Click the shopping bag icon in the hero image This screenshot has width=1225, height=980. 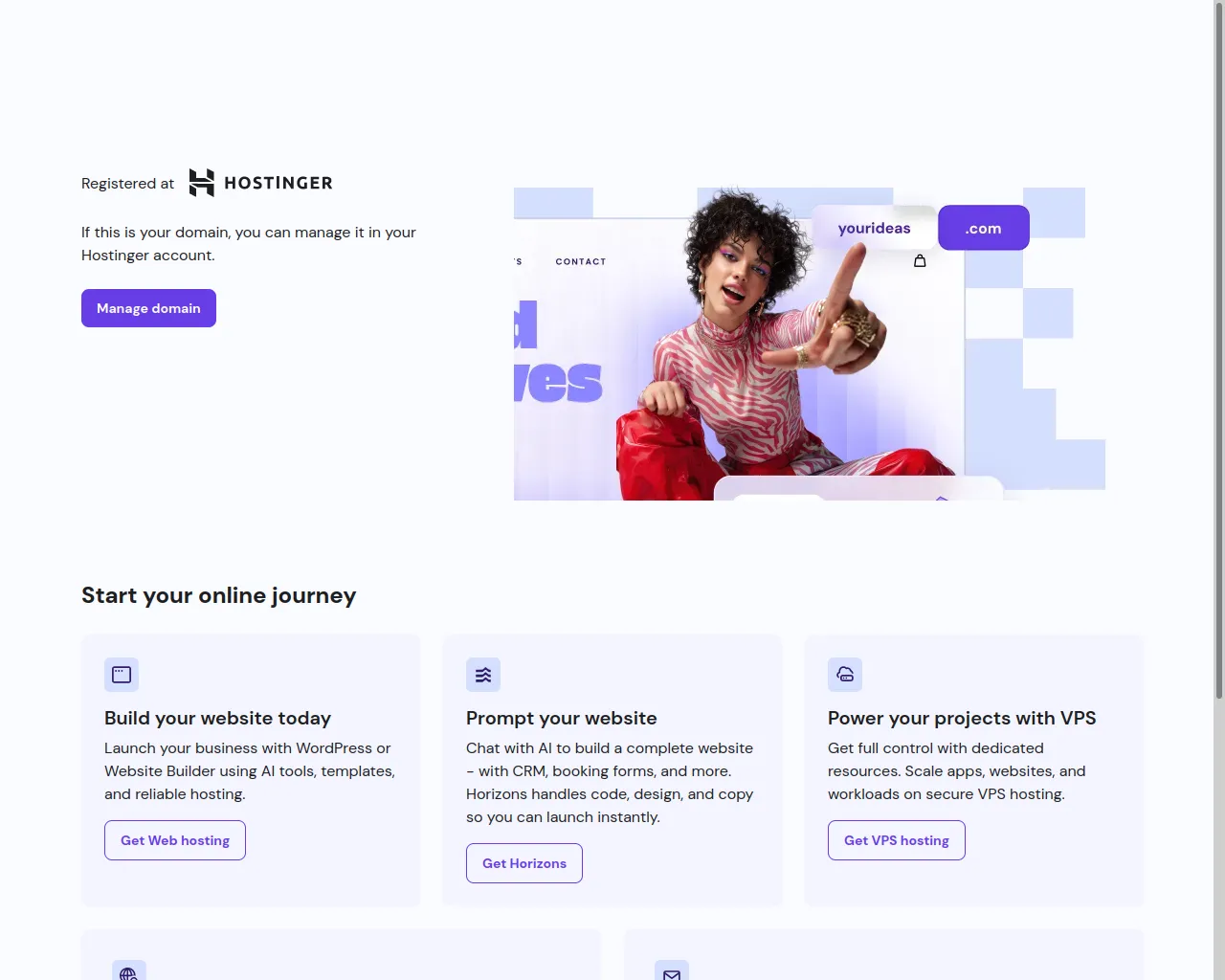[920, 260]
